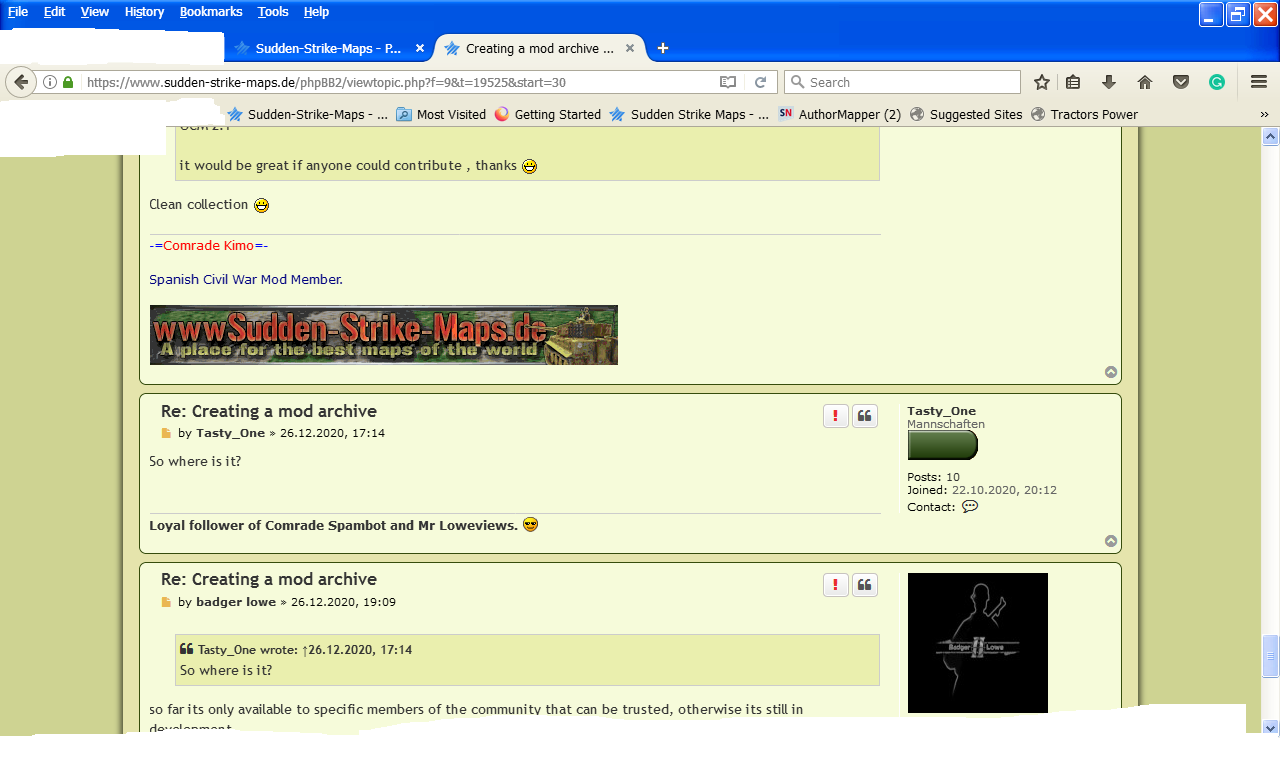
Task: Open the downloads arrow icon
Action: pyautogui.click(x=1109, y=82)
